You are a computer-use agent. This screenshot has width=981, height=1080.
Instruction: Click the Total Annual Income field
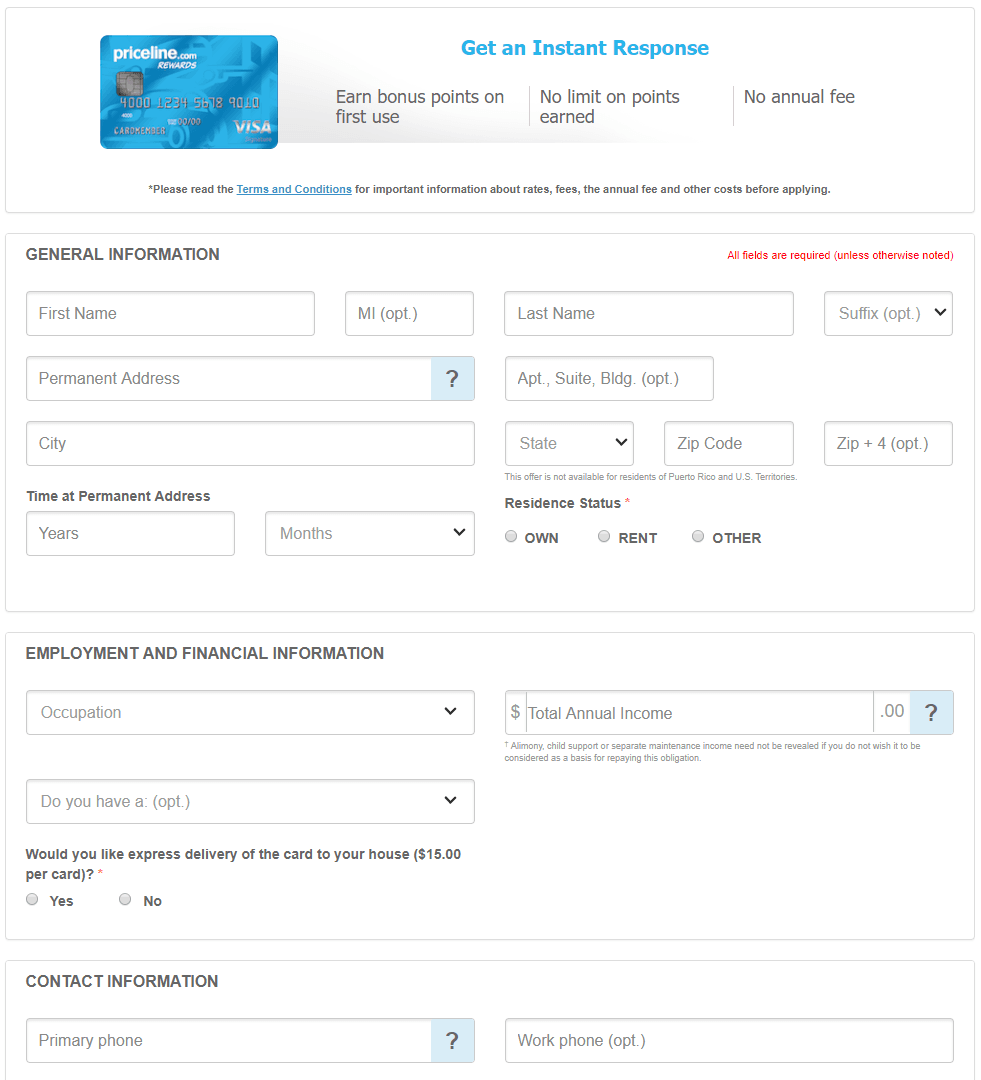[x=698, y=713]
